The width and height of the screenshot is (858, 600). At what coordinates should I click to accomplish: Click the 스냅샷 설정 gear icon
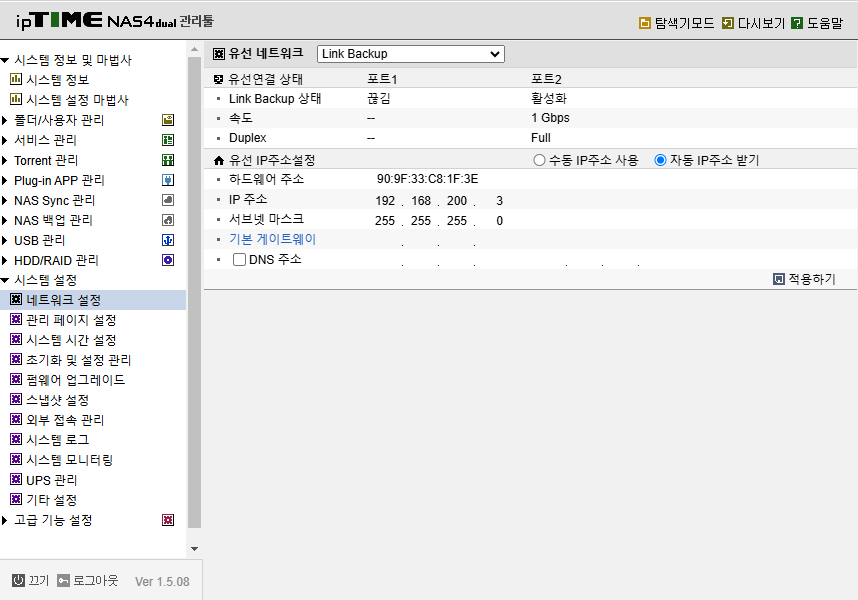(x=16, y=399)
